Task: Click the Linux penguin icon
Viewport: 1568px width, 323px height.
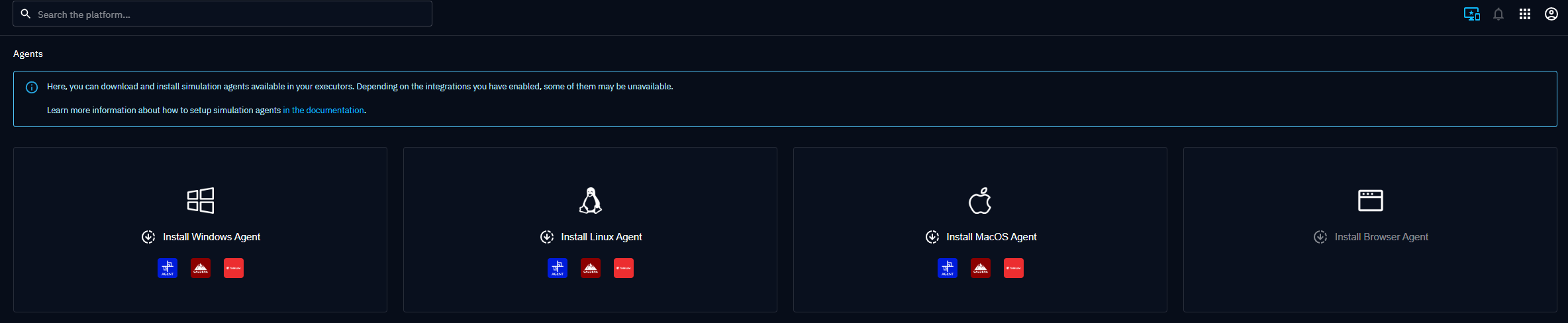Action: click(591, 201)
